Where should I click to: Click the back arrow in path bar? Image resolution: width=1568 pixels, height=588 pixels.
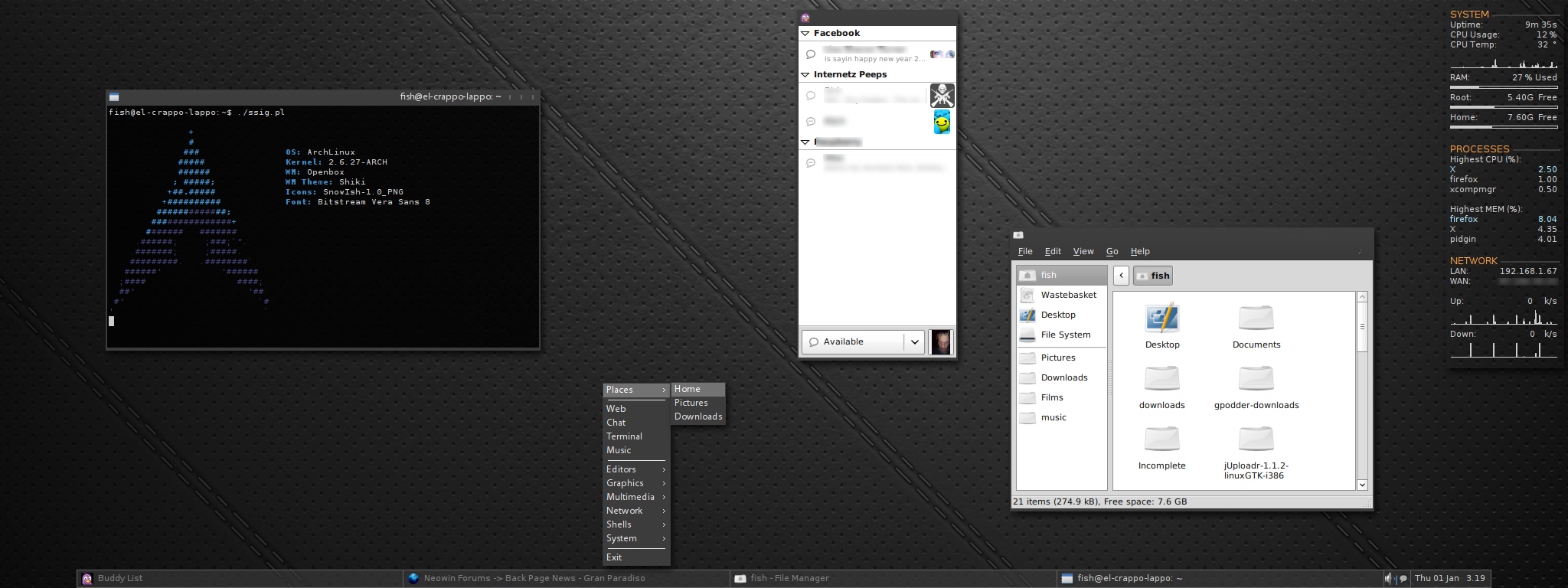[1121, 276]
